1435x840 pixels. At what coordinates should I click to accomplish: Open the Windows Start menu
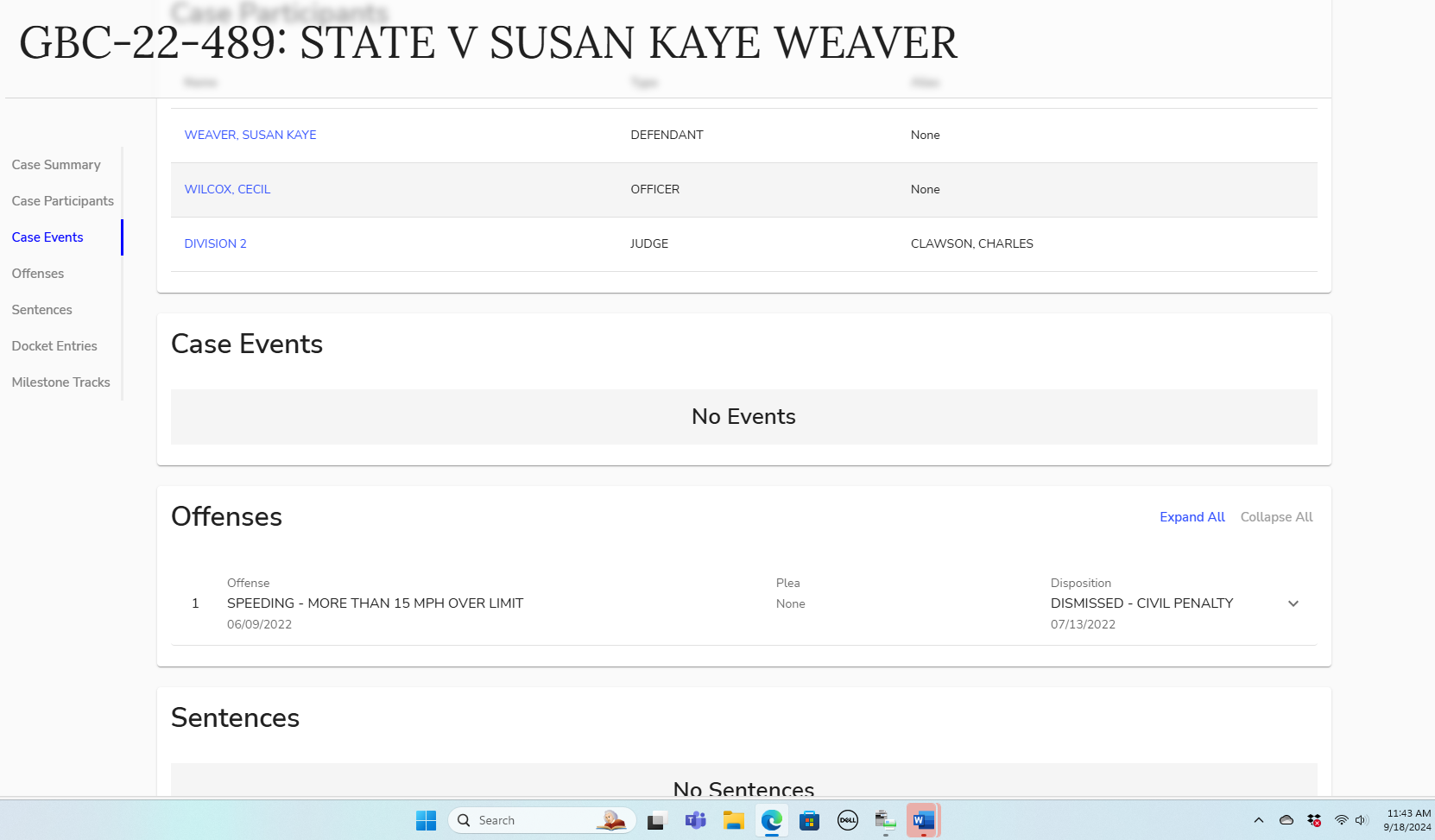(x=426, y=820)
